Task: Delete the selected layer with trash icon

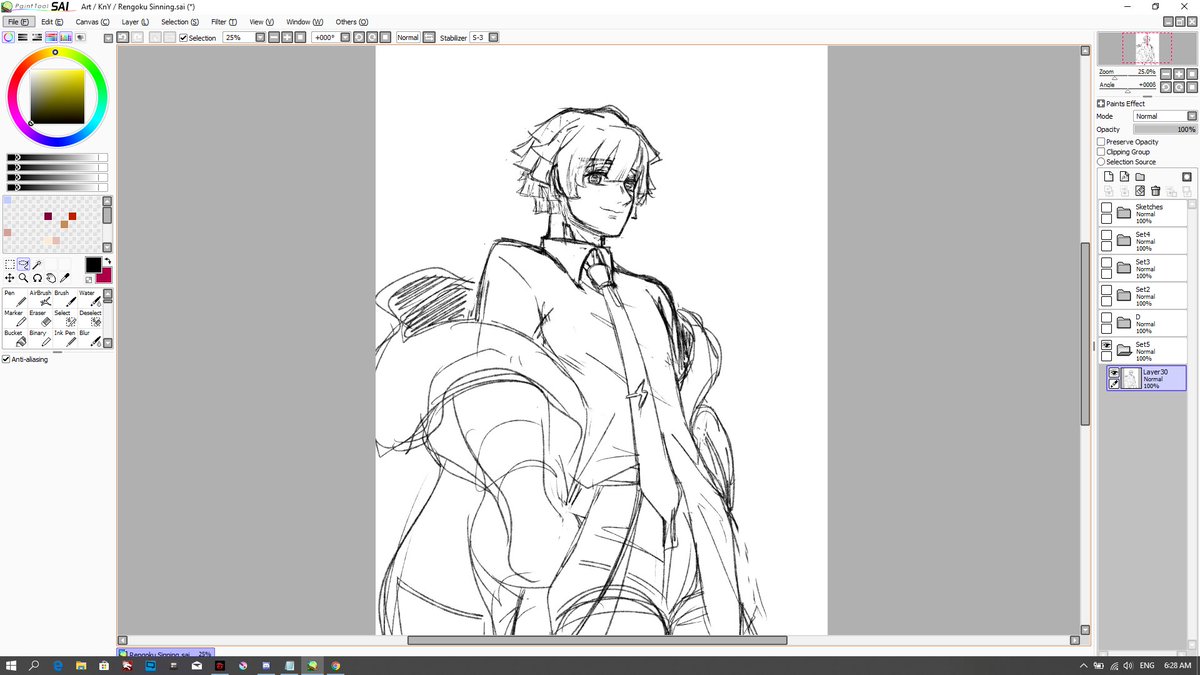Action: click(1155, 191)
